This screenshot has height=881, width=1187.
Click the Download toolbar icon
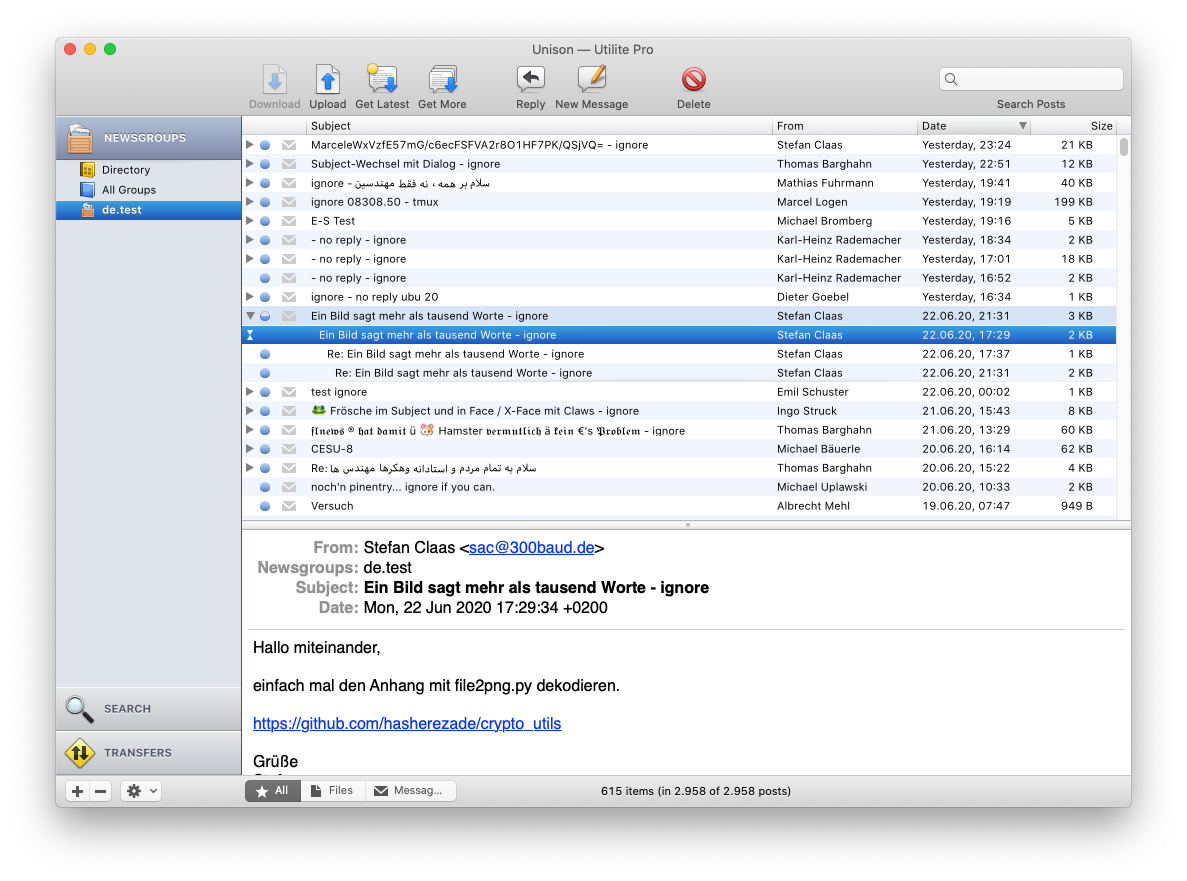pos(274,80)
